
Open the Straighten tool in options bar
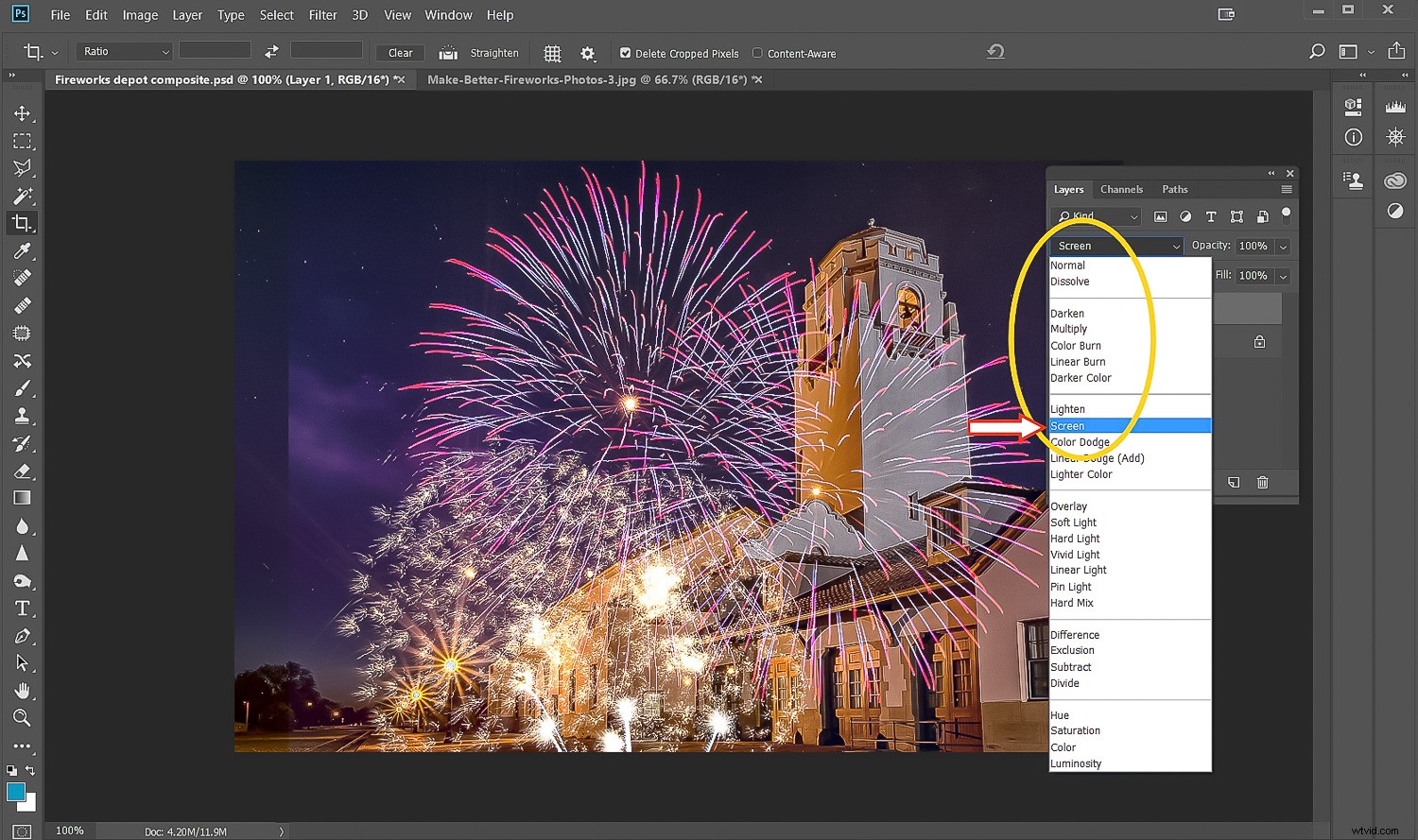(x=480, y=53)
